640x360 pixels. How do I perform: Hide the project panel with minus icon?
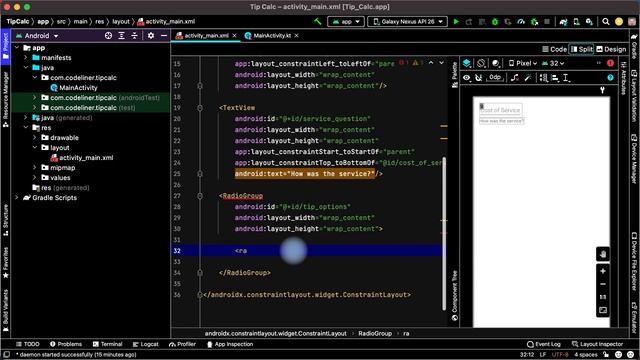click(164, 36)
